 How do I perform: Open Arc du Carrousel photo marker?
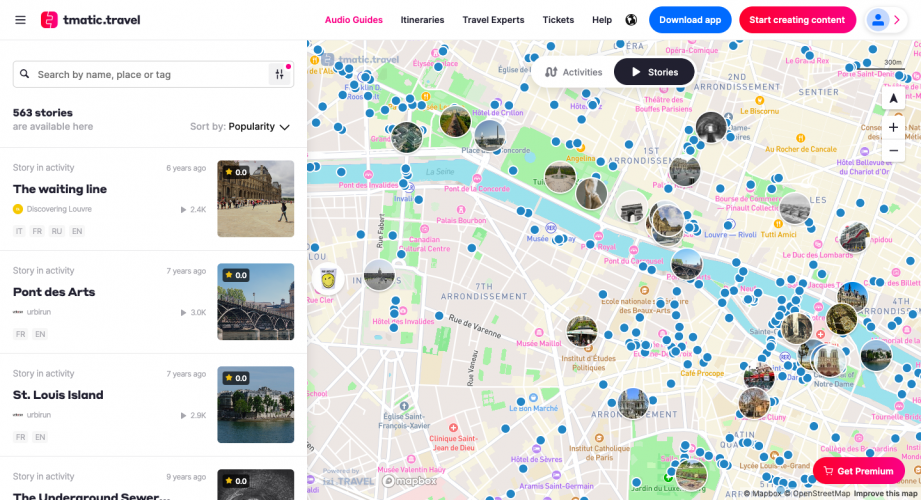[632, 208]
